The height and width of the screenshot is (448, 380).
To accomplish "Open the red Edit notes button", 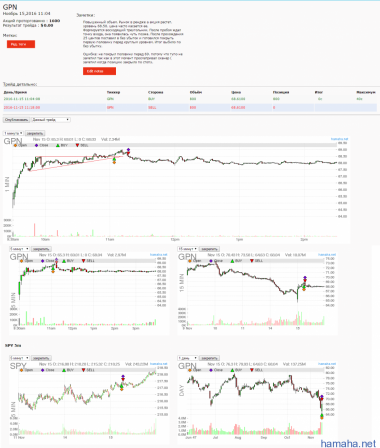I will tap(99, 71).
